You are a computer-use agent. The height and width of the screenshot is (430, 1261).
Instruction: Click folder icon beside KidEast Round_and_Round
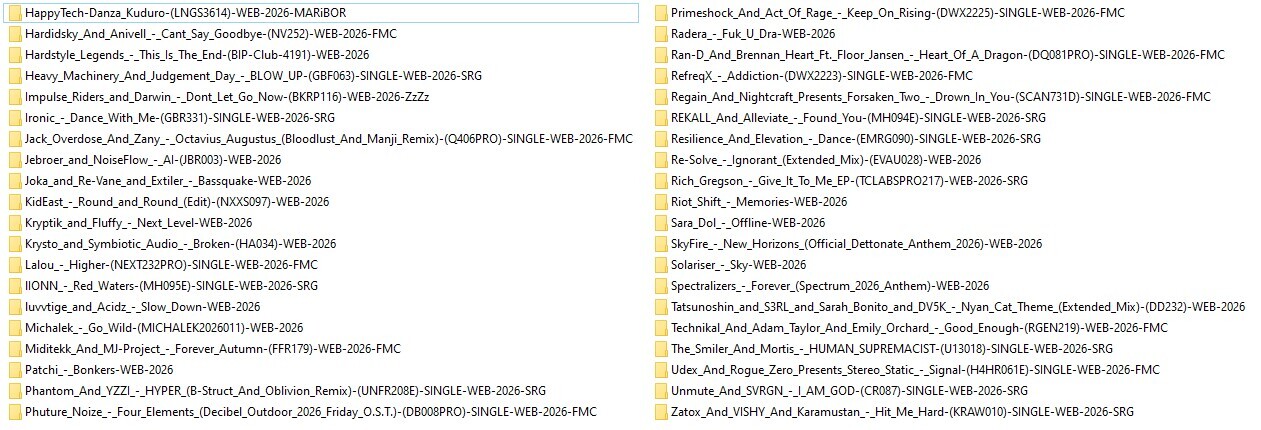[14, 202]
